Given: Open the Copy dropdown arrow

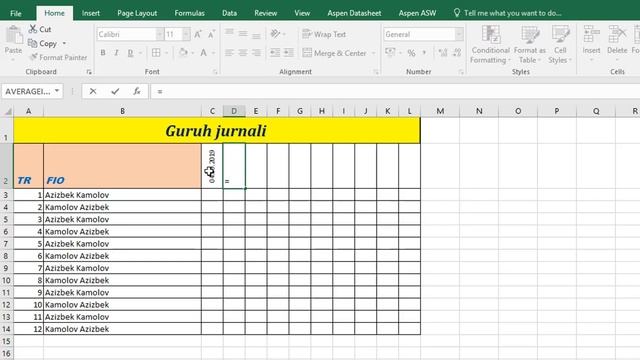Looking at the screenshot, I should (64, 43).
